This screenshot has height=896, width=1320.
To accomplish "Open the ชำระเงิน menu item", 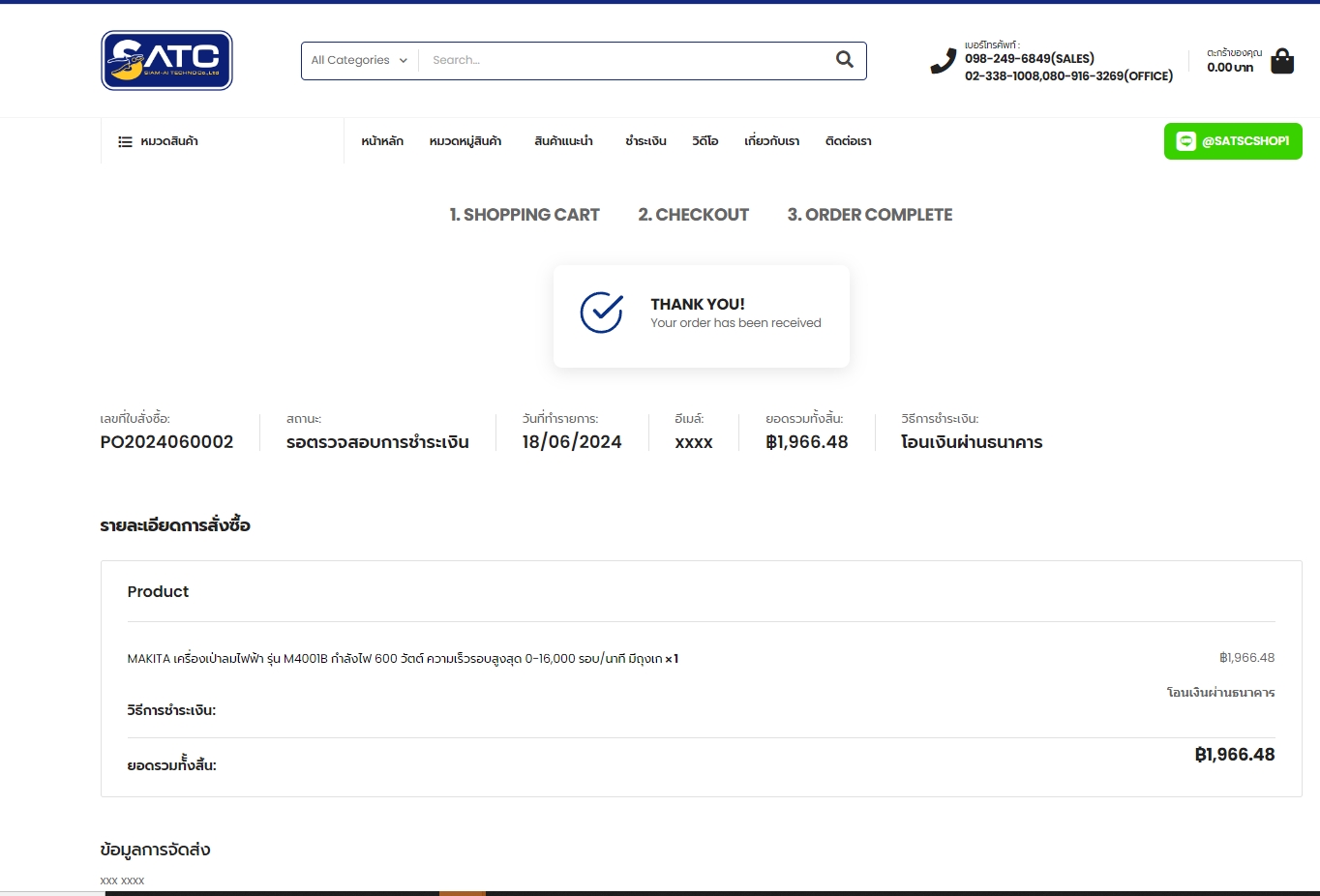I will point(645,141).
